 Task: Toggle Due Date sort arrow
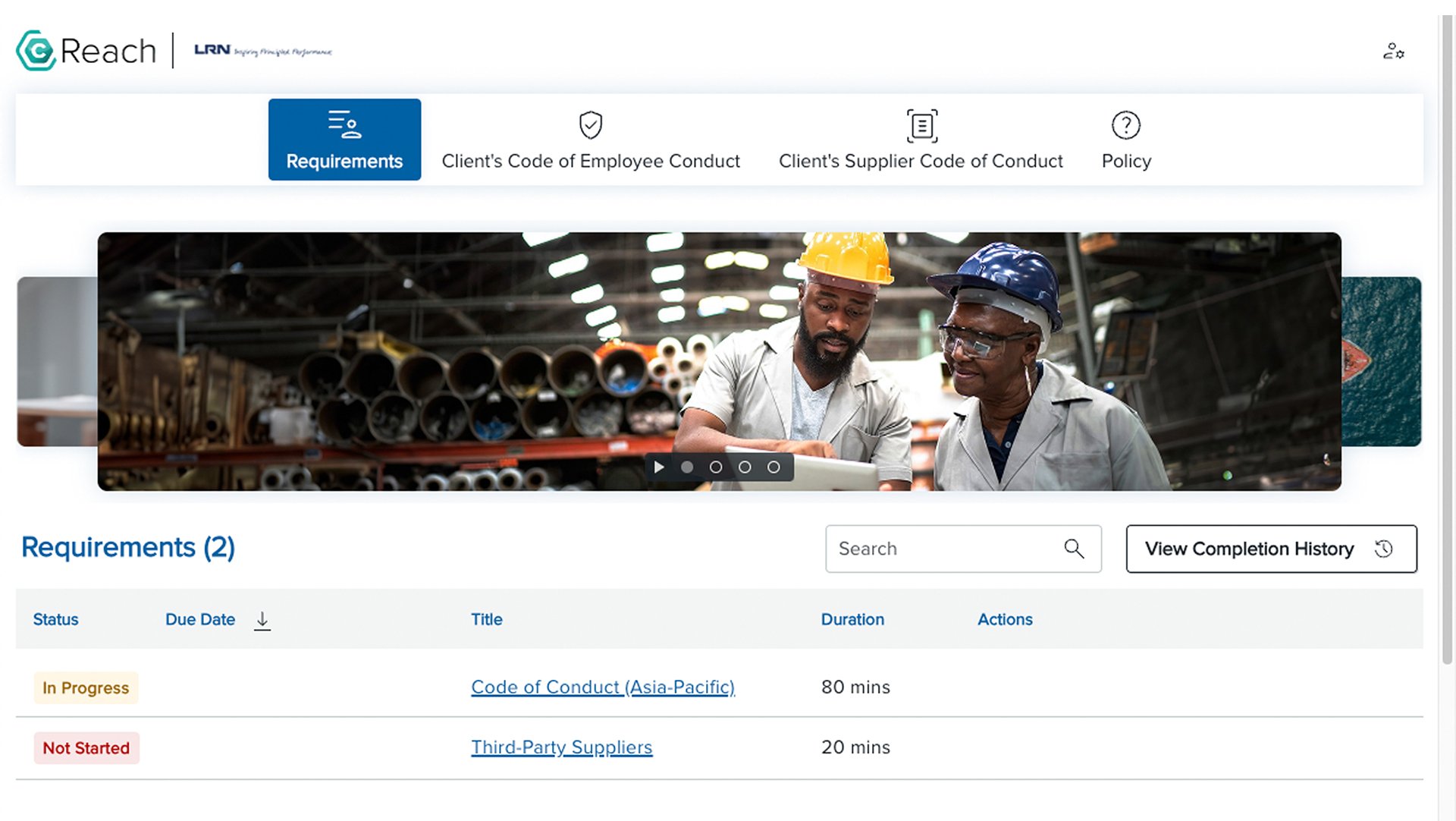coord(262,620)
